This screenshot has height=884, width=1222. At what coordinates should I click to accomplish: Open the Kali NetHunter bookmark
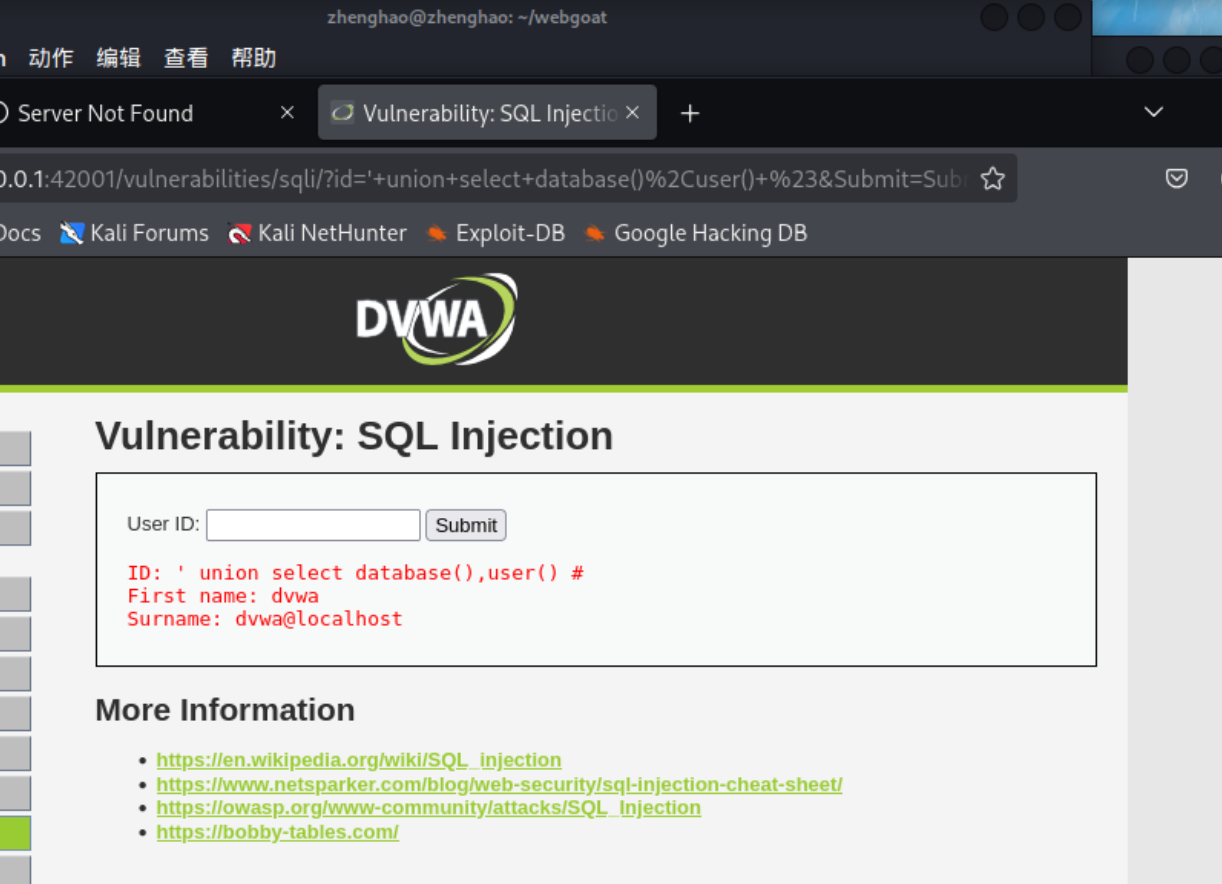pos(317,233)
